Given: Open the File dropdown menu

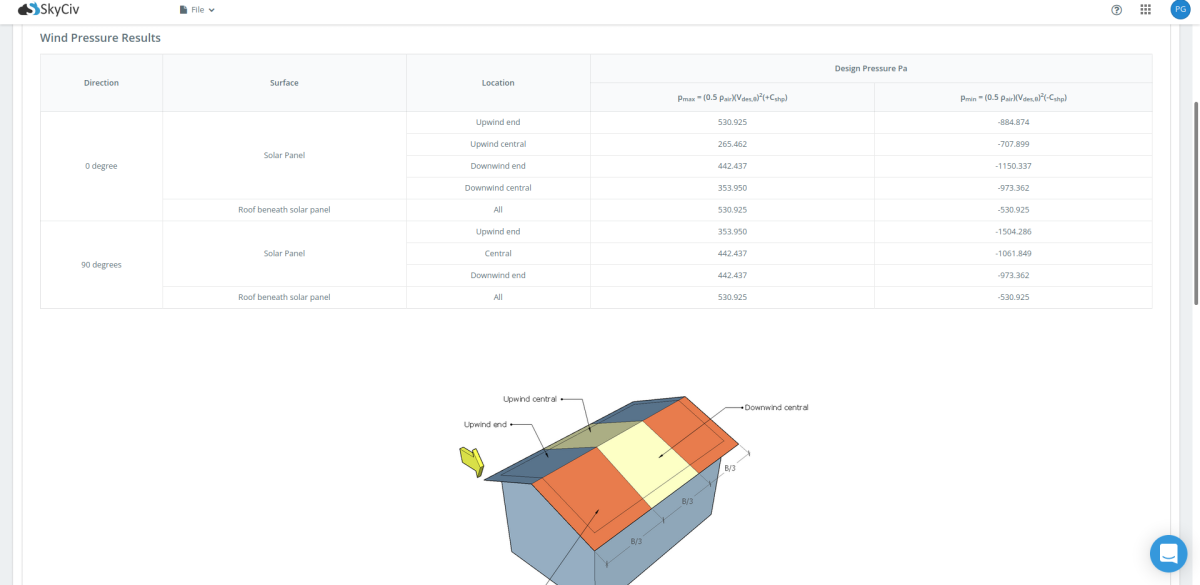Looking at the screenshot, I should 197,10.
